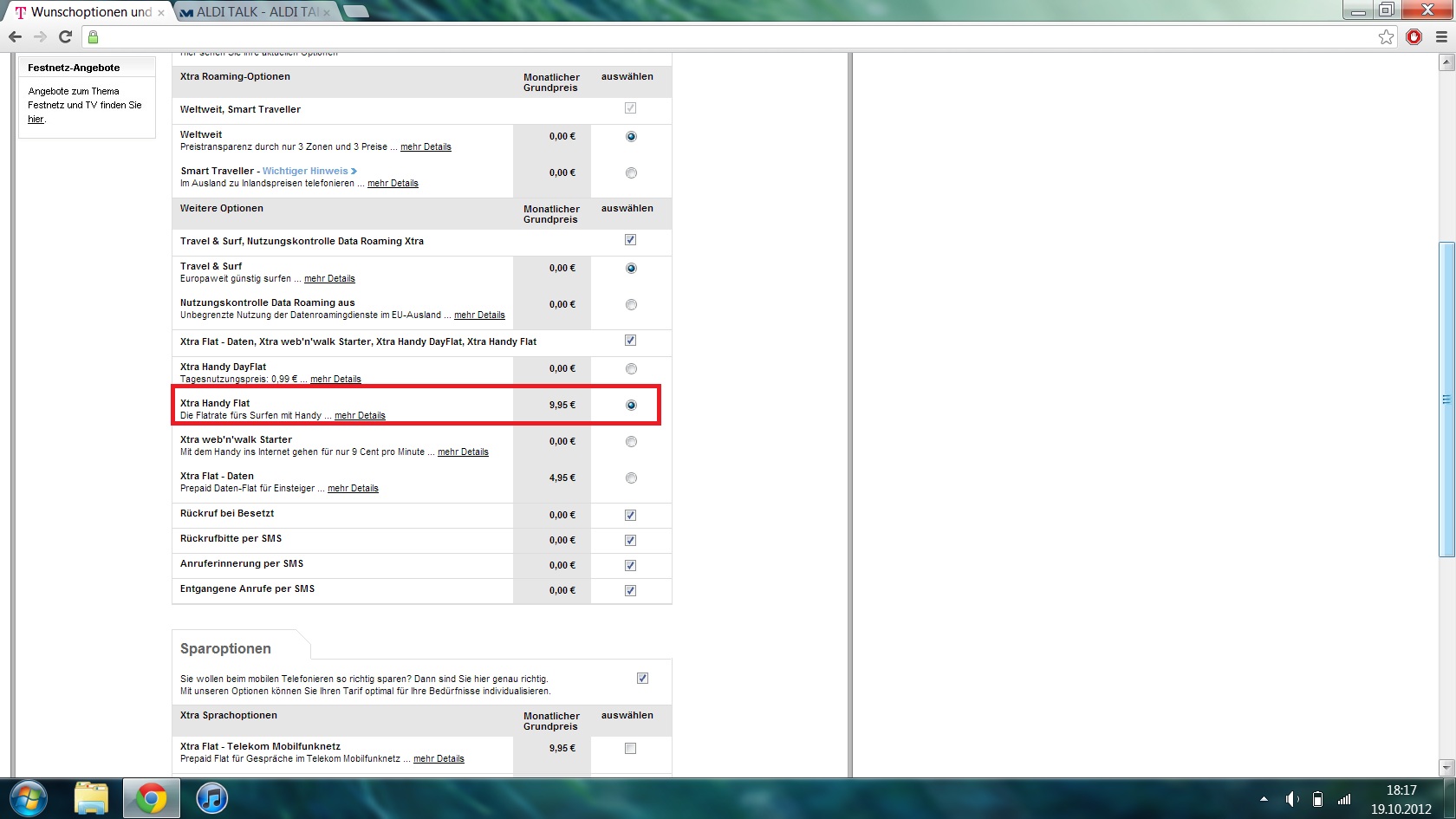Image resolution: width=1456 pixels, height=819 pixels.
Task: Open the red extension icon in toolbar
Action: coord(1414,36)
